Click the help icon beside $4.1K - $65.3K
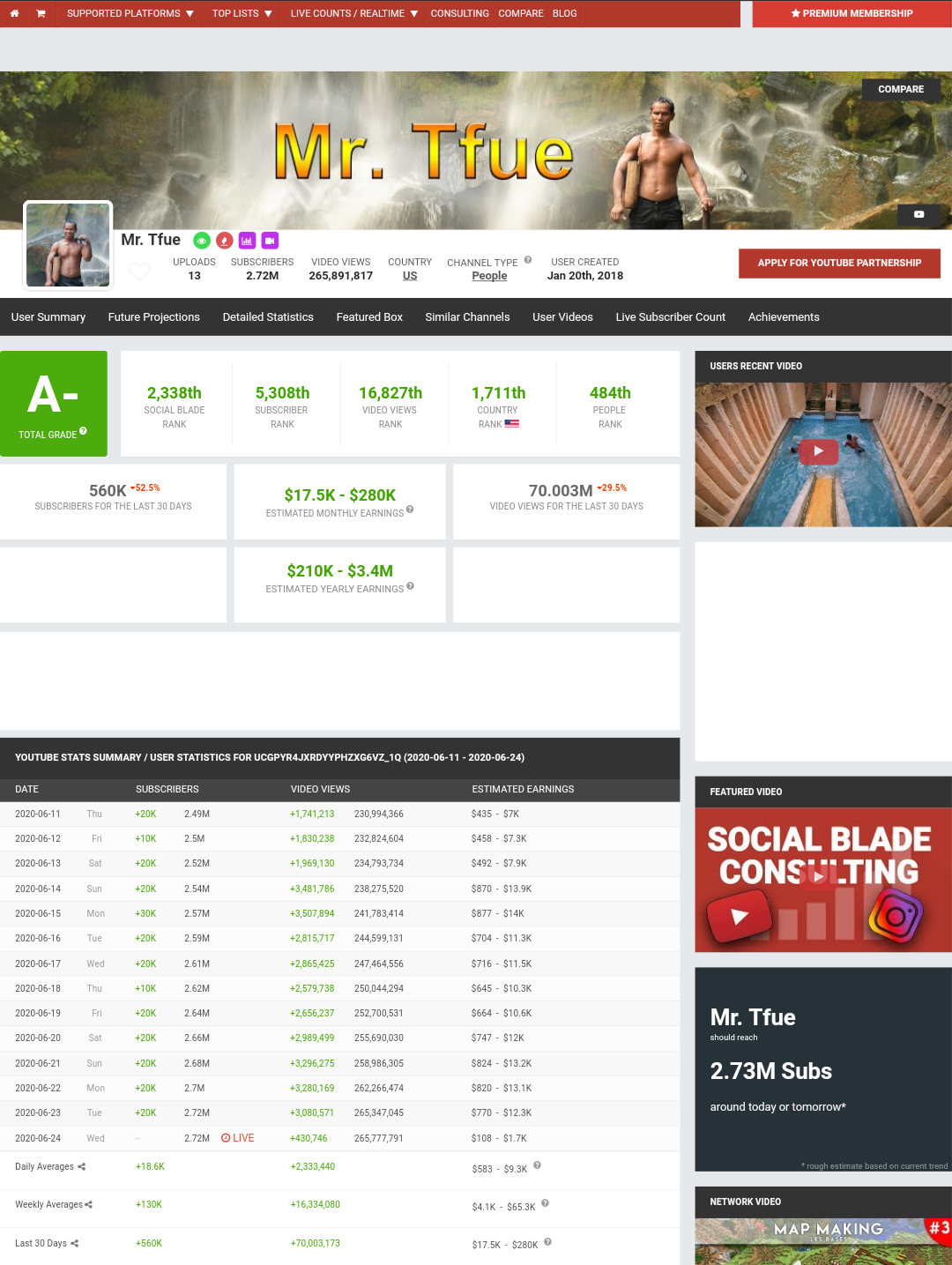This screenshot has width=952, height=1265. 546,1203
